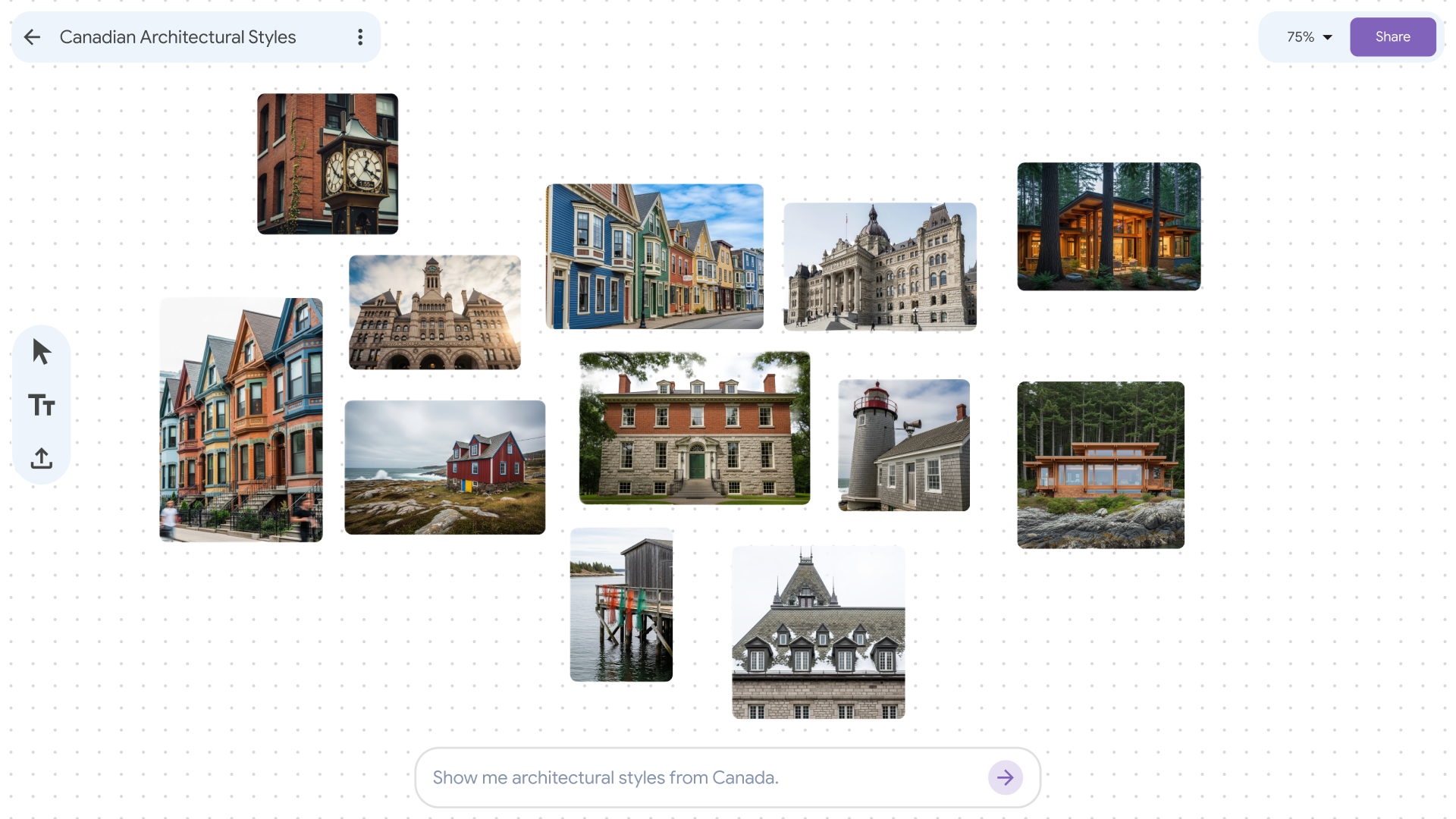Click the upload icon in the sidebar
Viewport: 1456px width, 819px height.
[x=42, y=458]
